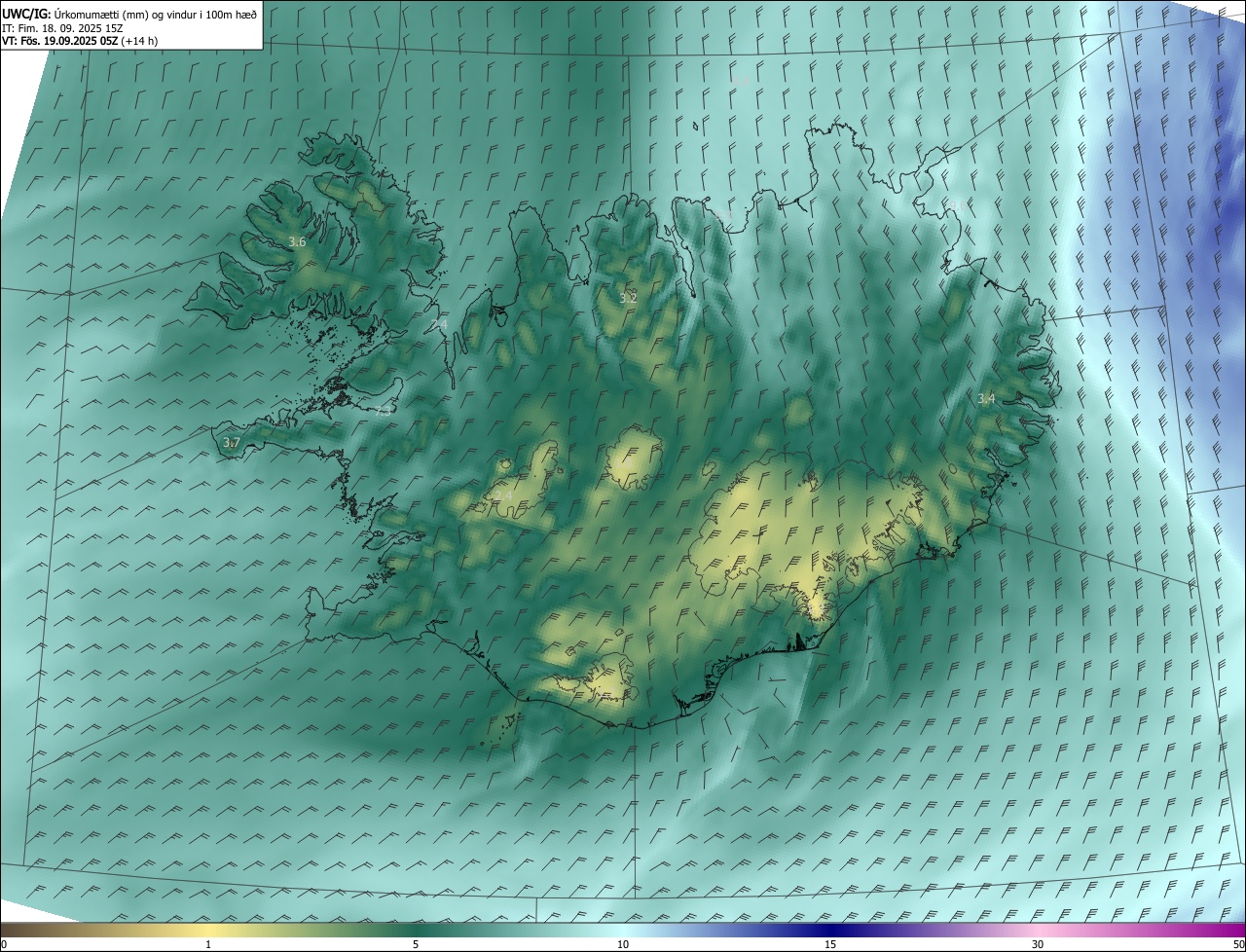Viewport: 1246px width, 952px height.
Task: Click the 15 tick label on the color scale
Action: coord(830,945)
